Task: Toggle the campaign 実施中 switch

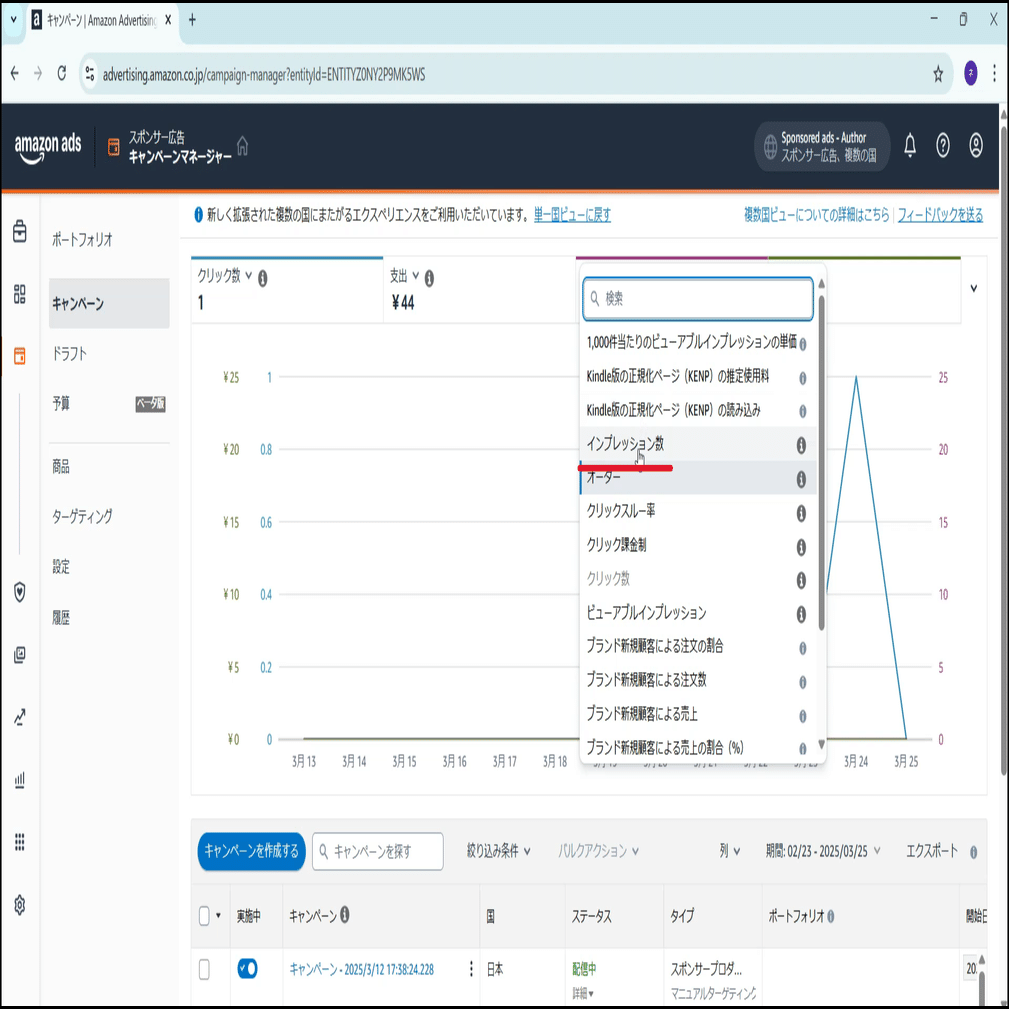Action: pyautogui.click(x=247, y=968)
